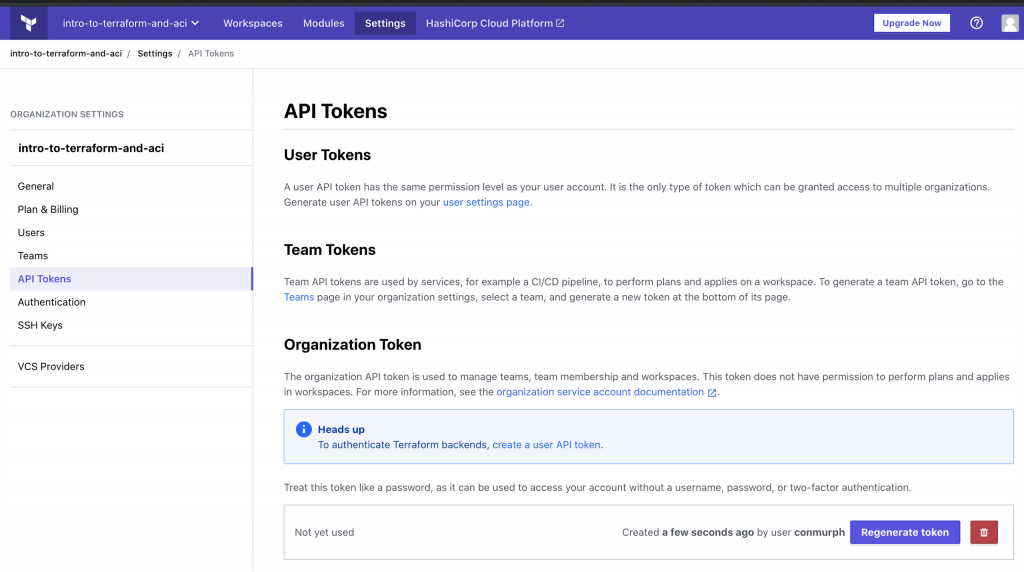Delete token with red trash icon
The image size is (1024, 572).
pos(983,532)
